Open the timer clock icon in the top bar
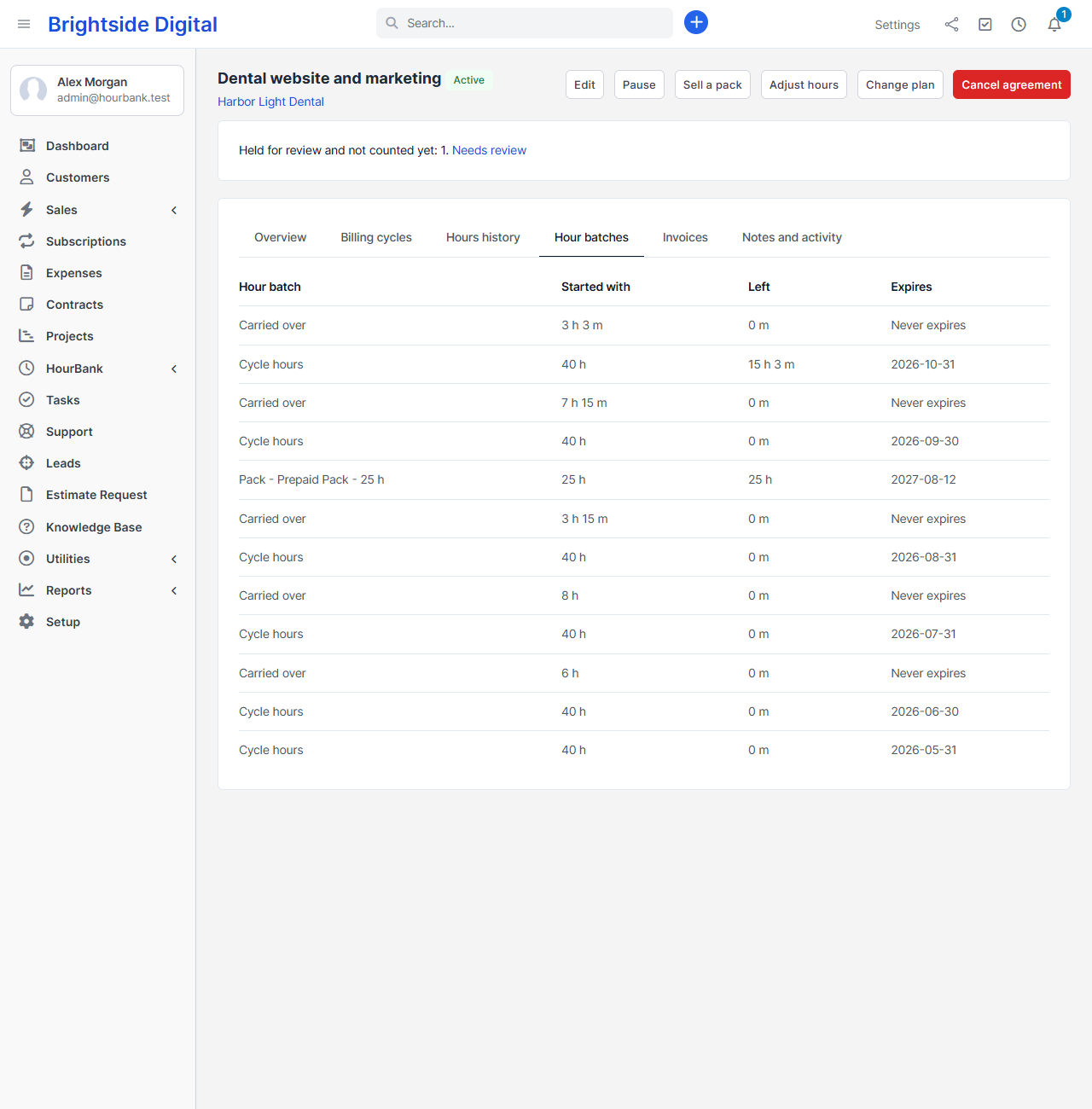The image size is (1092, 1109). 1019,25
